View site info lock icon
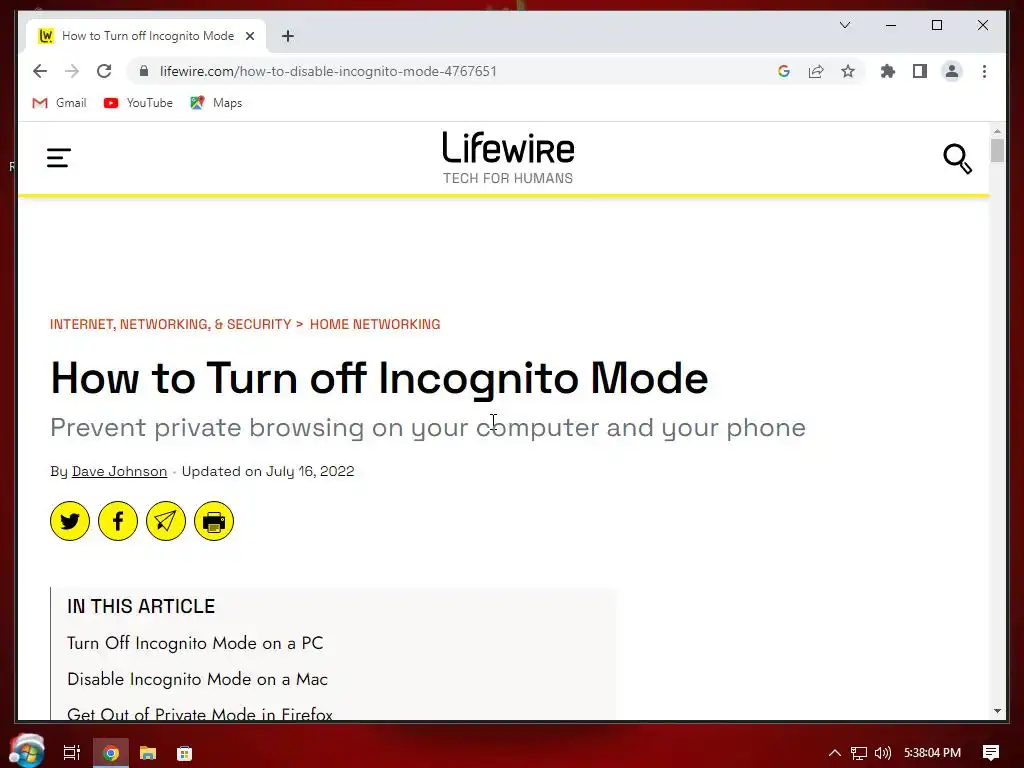Screen dimensions: 1024x768 pyautogui.click(x=144, y=71)
